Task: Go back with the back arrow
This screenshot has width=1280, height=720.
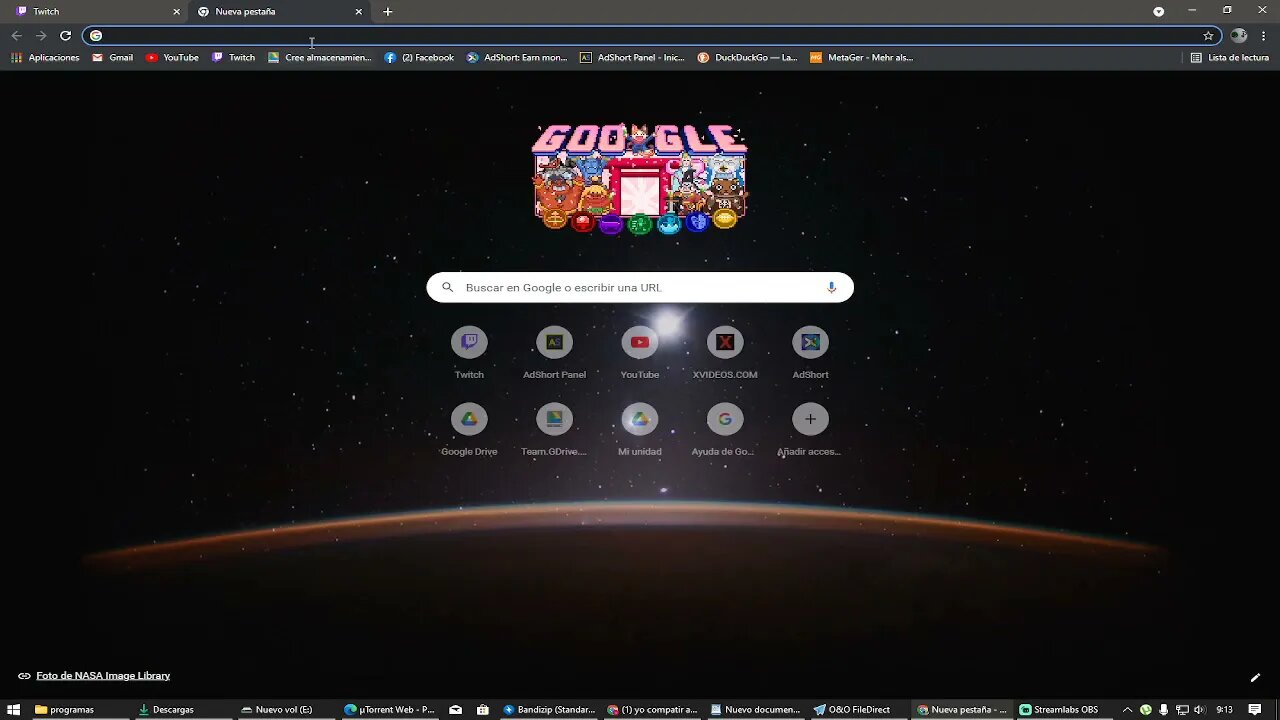Action: 16,35
